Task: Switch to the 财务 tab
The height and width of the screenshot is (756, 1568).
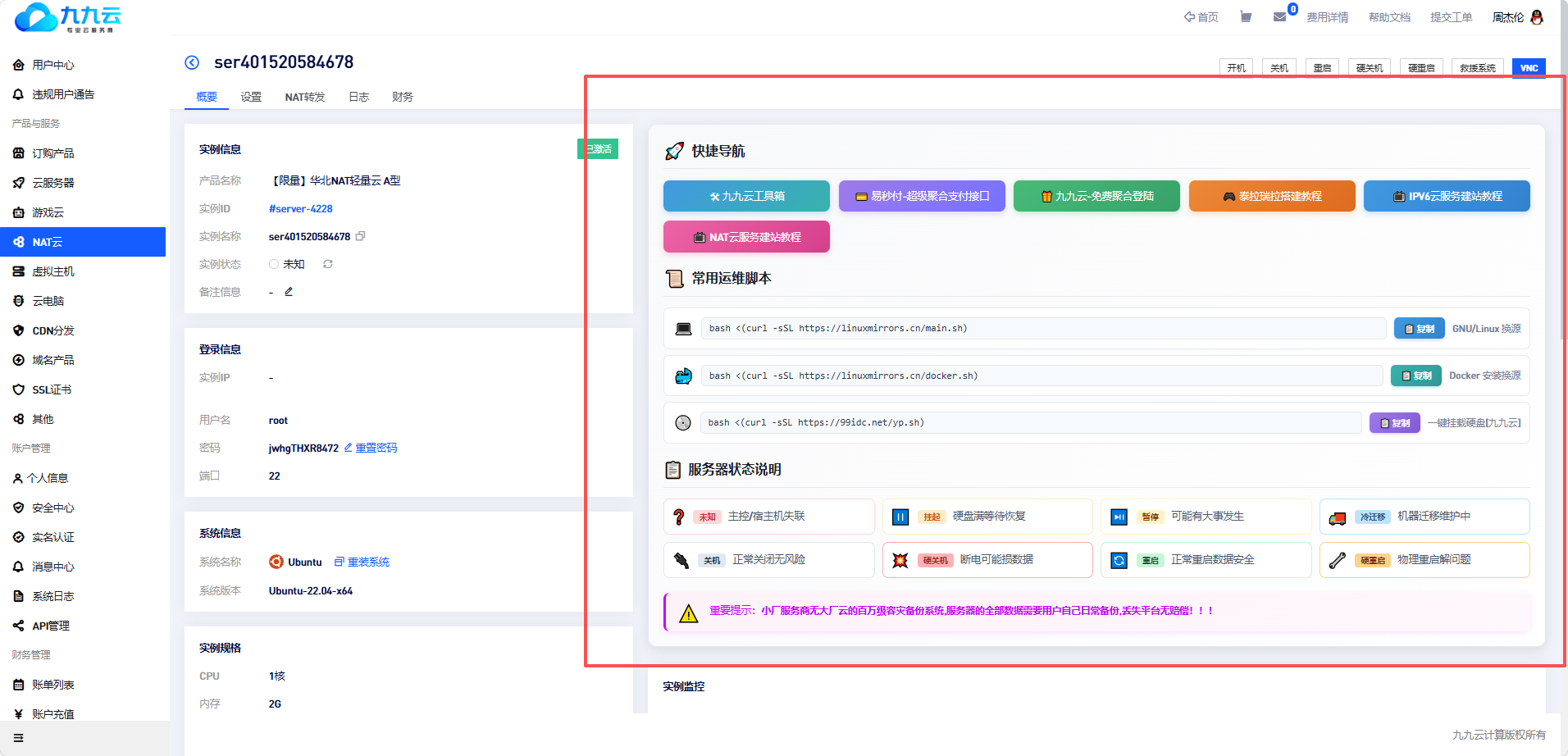Action: [x=403, y=97]
